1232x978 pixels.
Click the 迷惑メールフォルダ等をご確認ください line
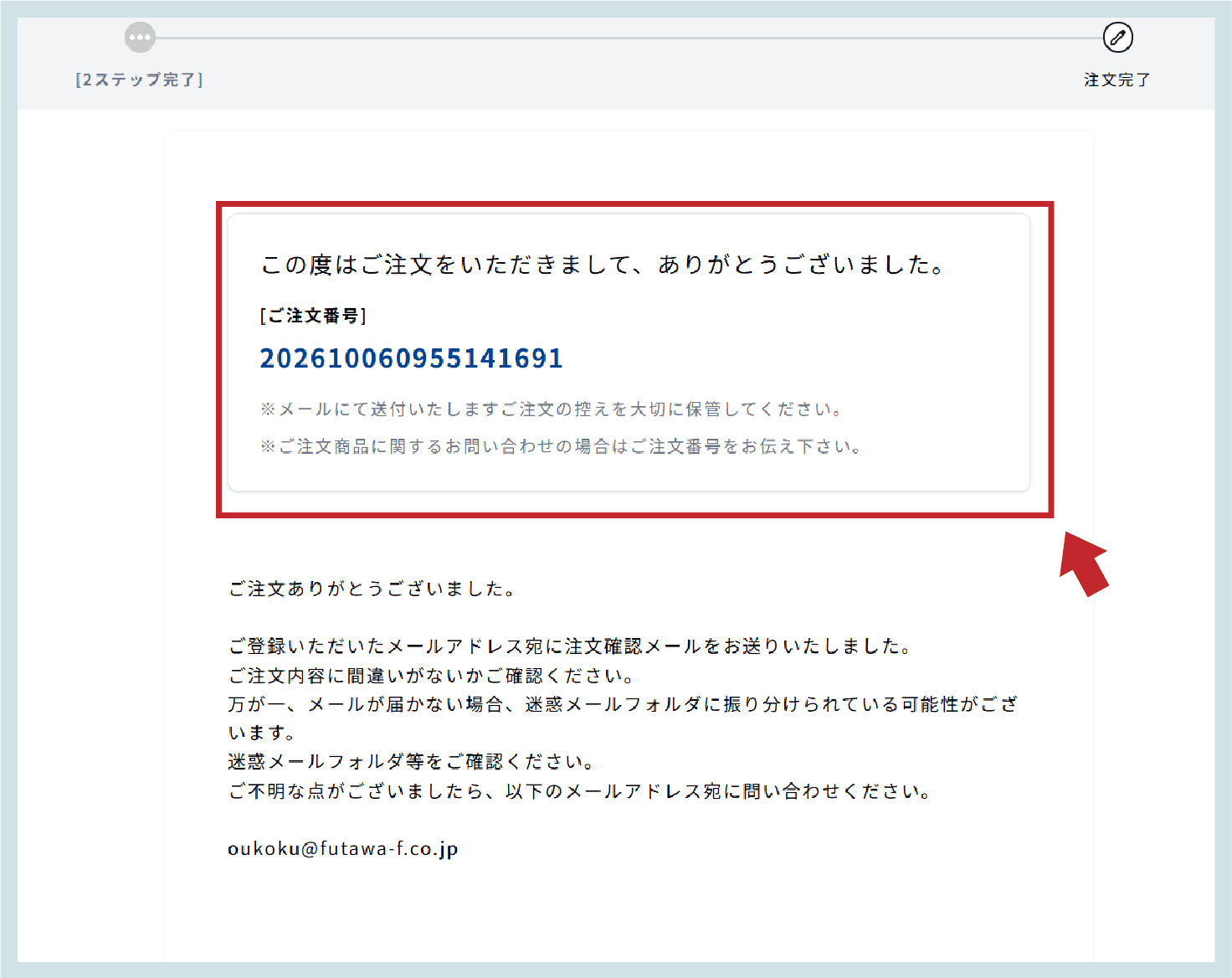(411, 762)
